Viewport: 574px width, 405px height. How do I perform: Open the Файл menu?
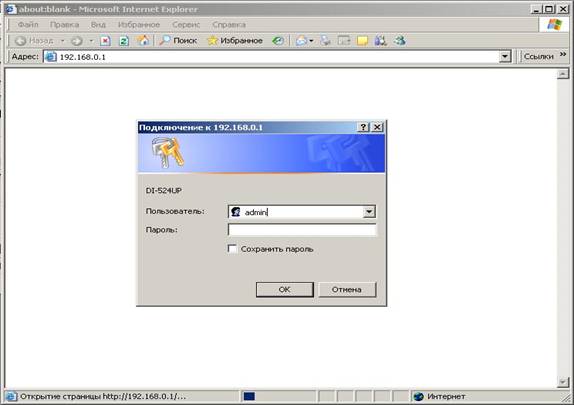click(28, 25)
